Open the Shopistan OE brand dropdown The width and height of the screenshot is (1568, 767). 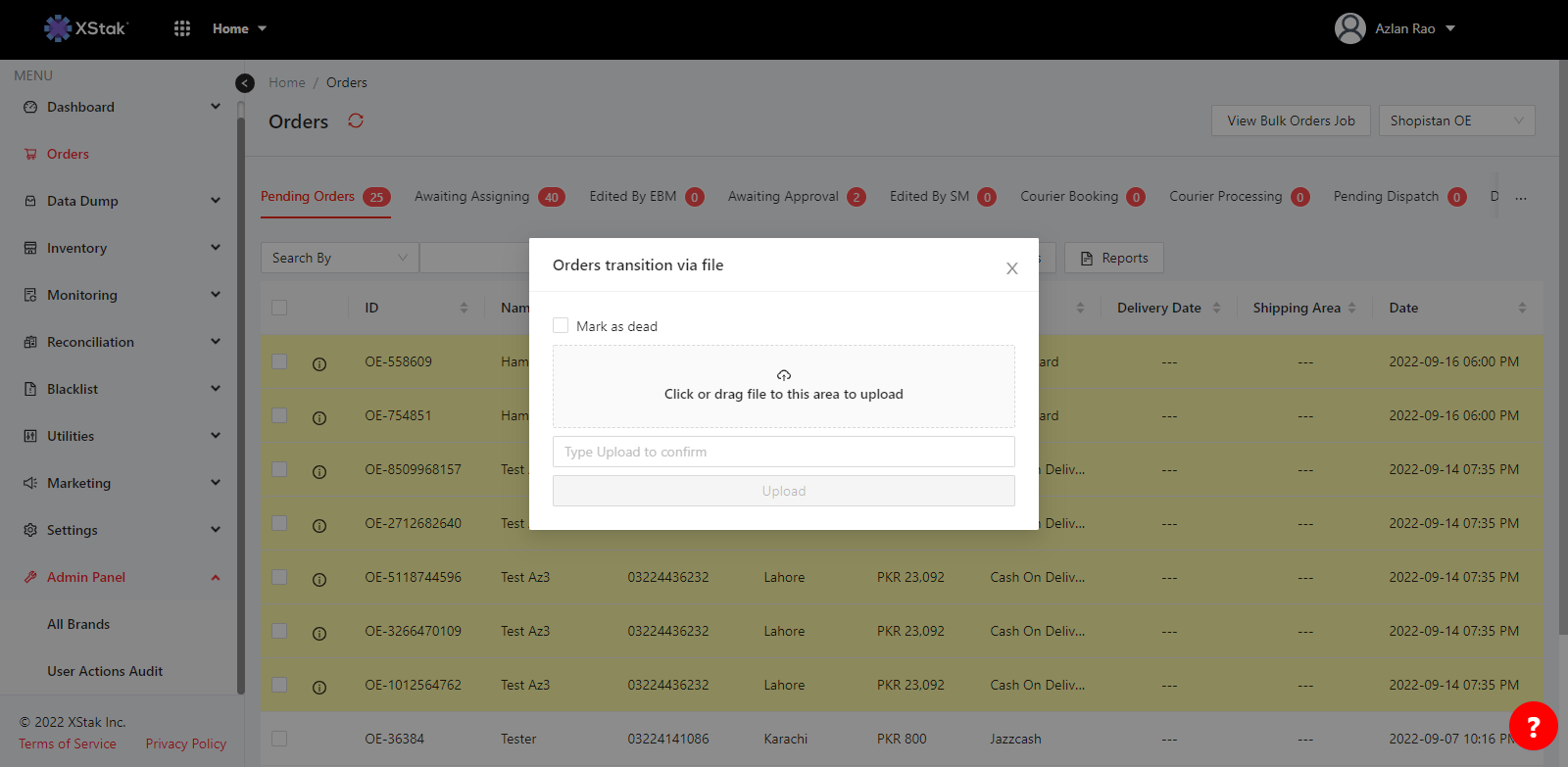[x=1456, y=120]
